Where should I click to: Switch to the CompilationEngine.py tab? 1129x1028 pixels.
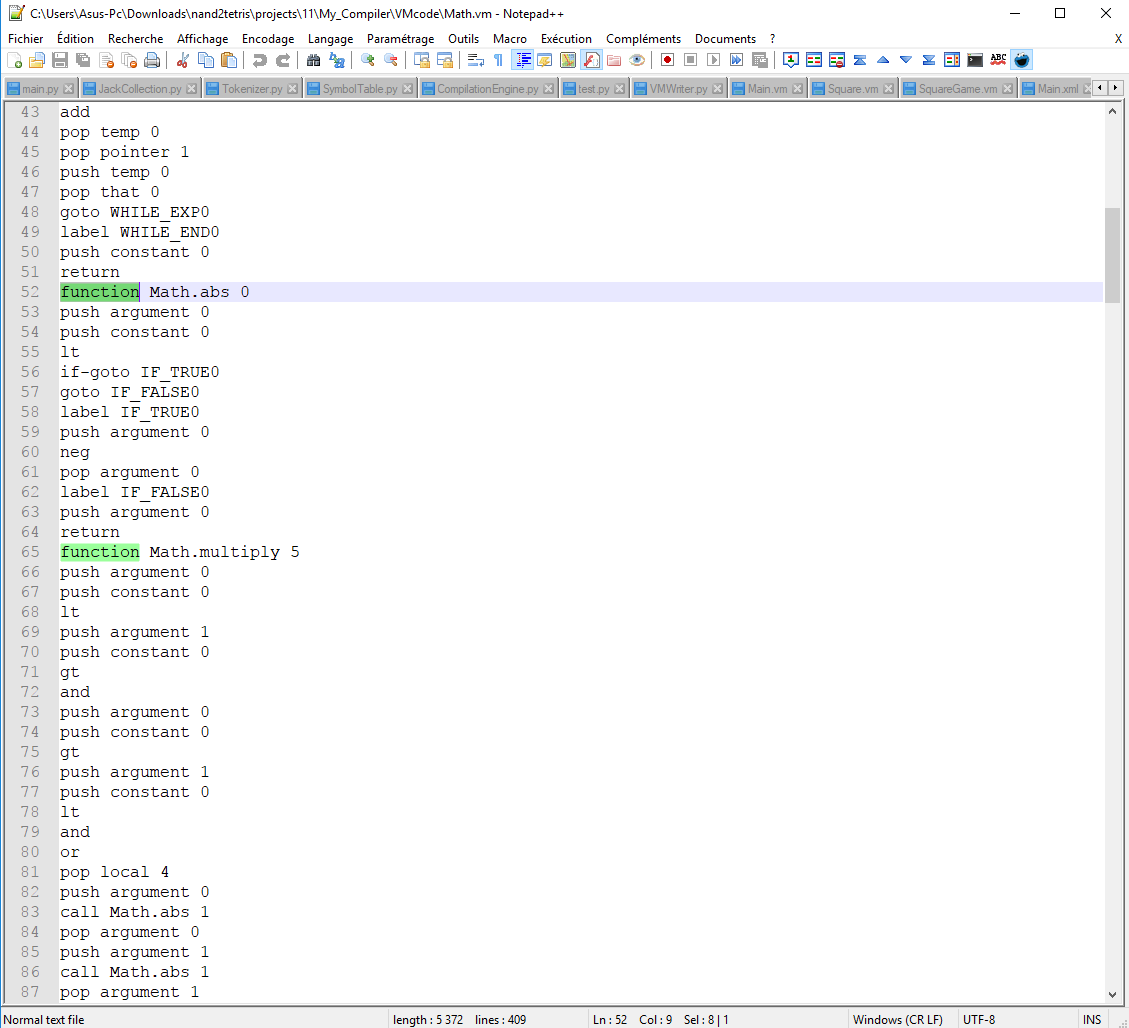click(x=487, y=89)
